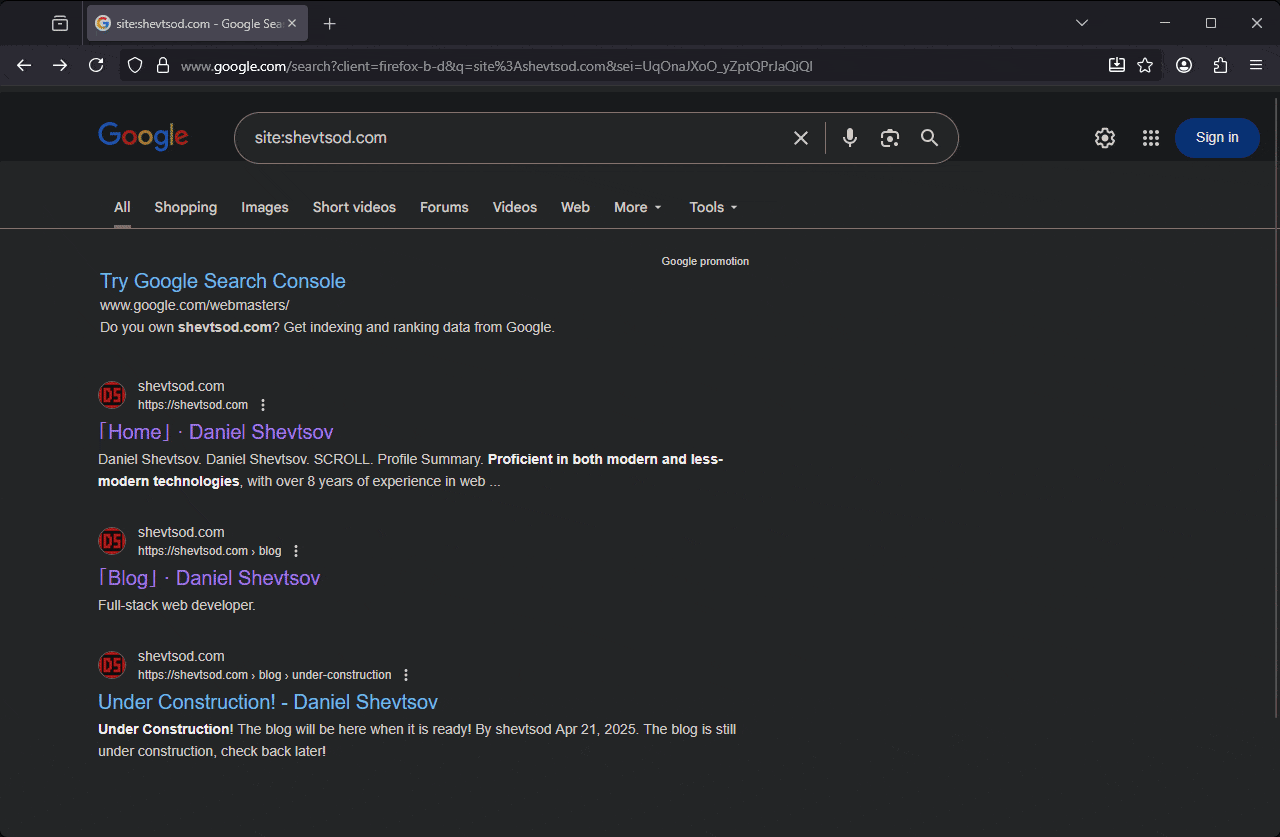Maximize the Firefox window
The height and width of the screenshot is (837, 1280).
1211,23
